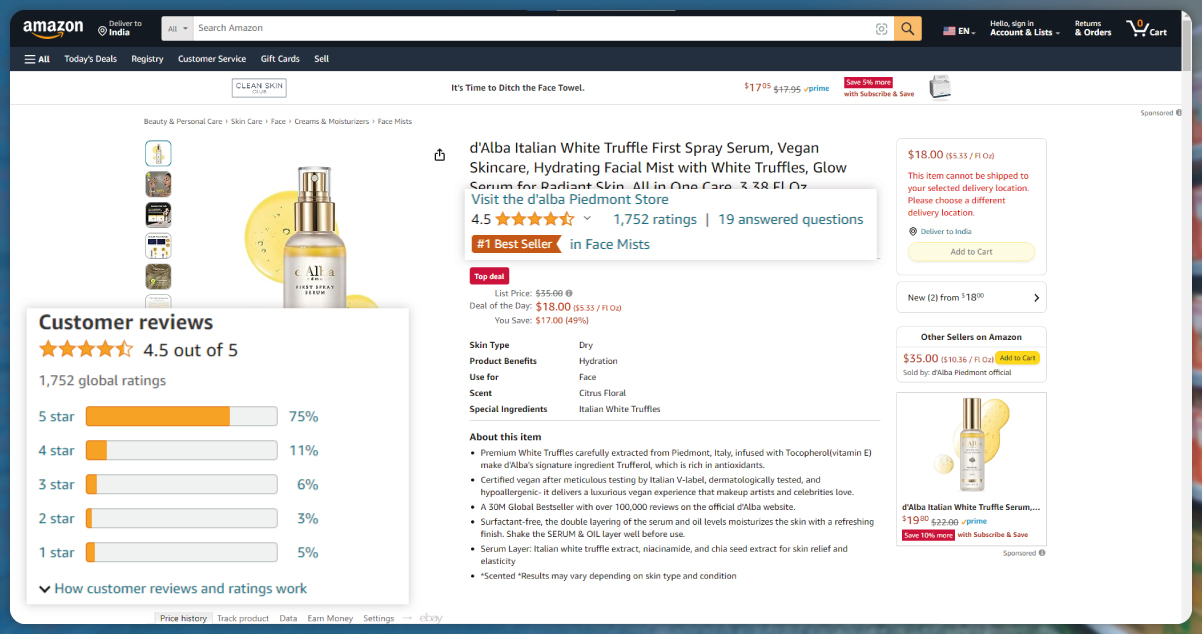Click the Sponsored info icon under the ad card
Screen dimensions: 1202x634
click(1041, 553)
